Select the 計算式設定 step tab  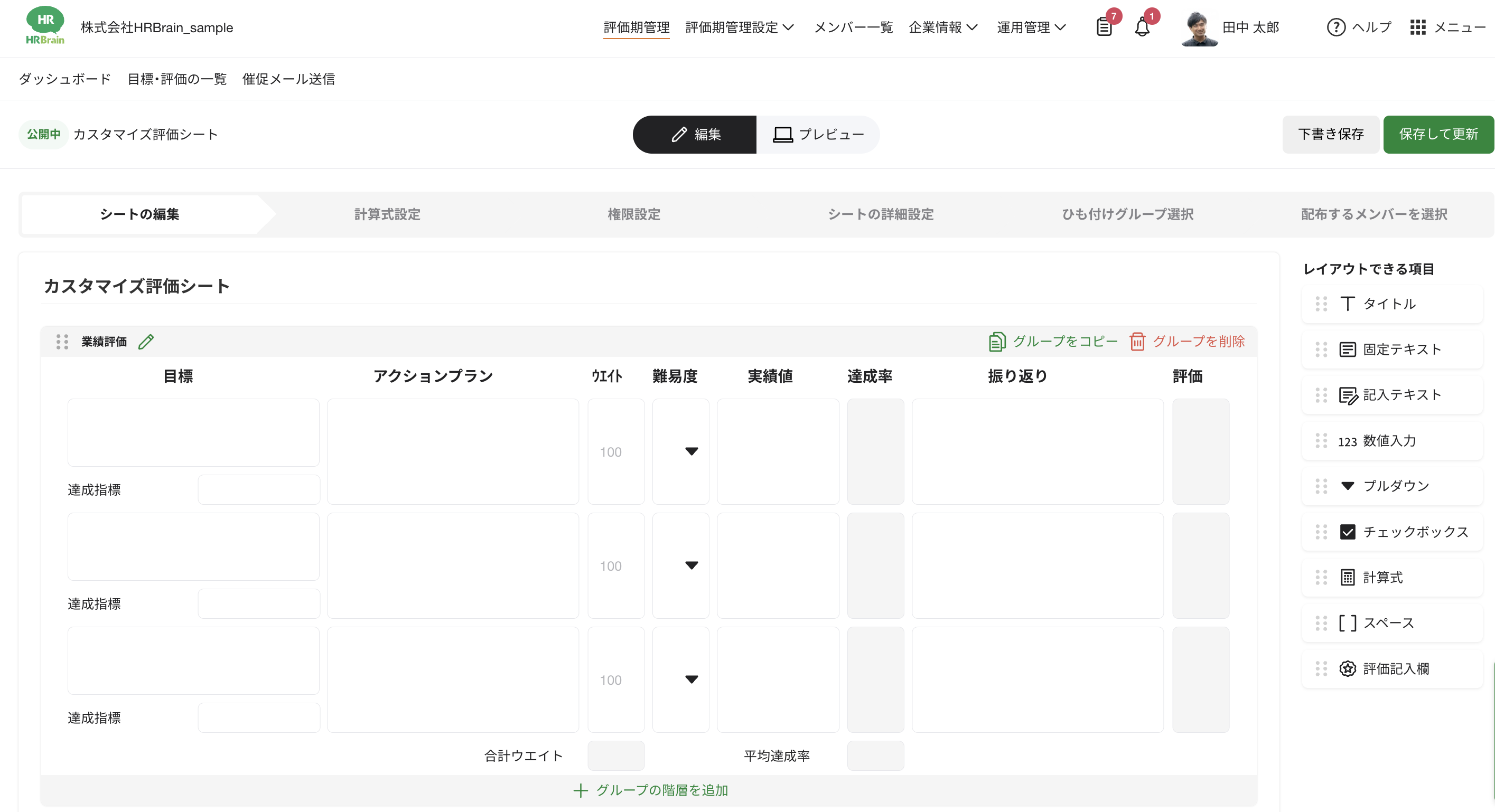(x=387, y=214)
